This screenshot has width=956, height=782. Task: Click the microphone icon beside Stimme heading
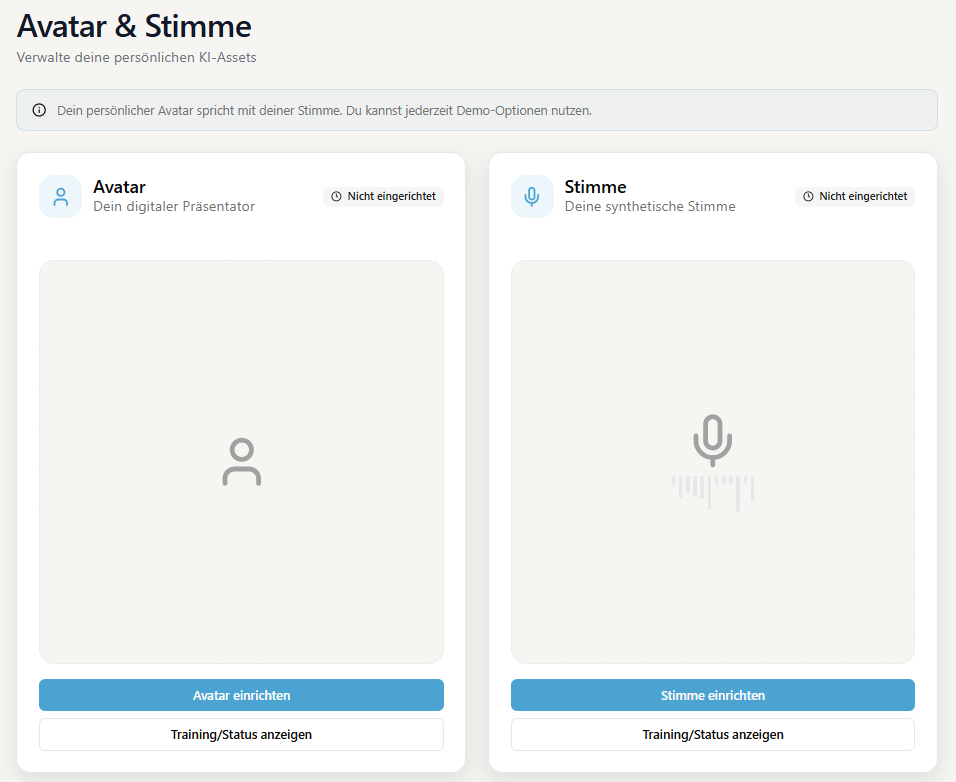[x=532, y=196]
